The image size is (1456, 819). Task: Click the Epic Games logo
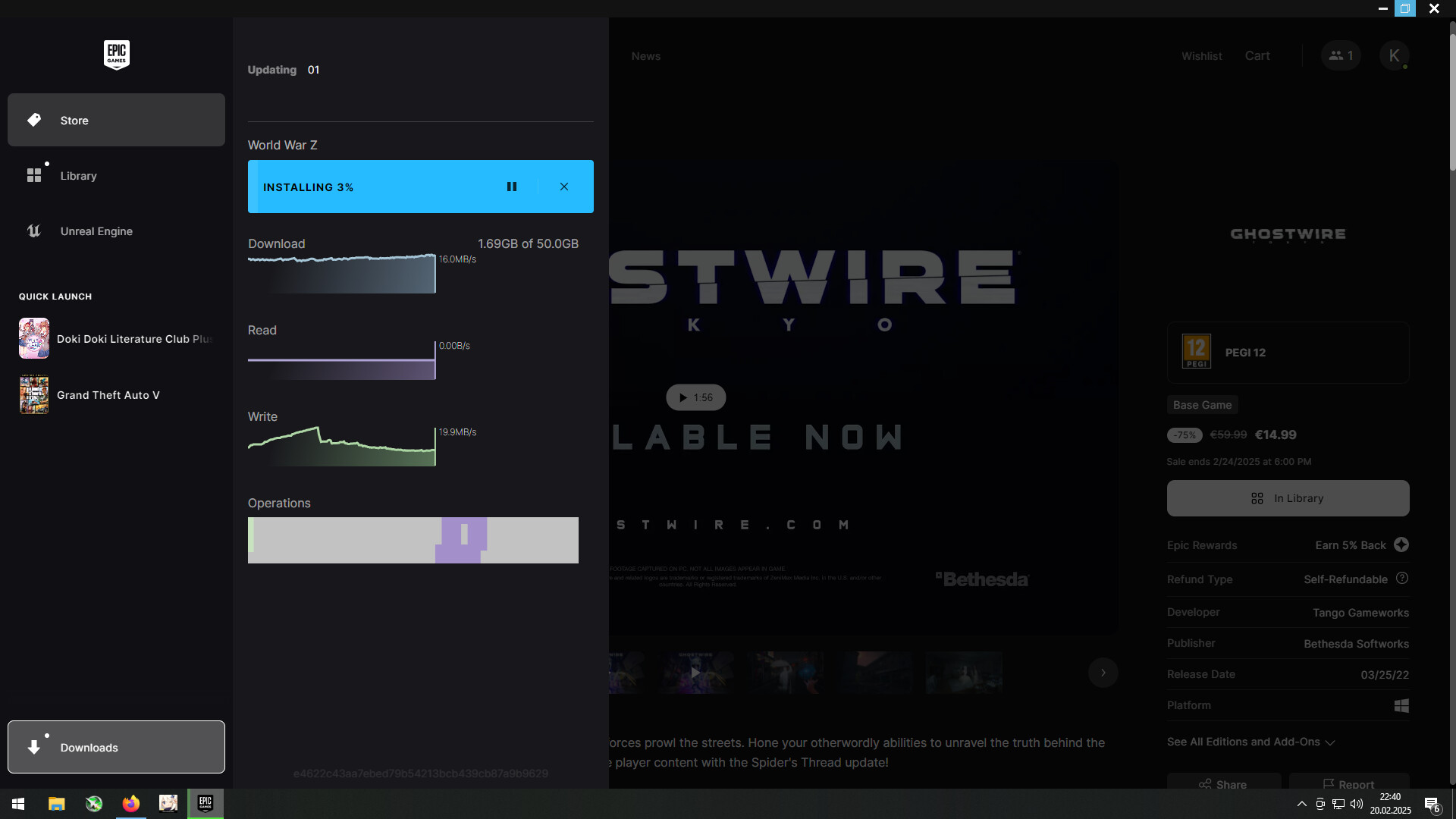pos(116,55)
